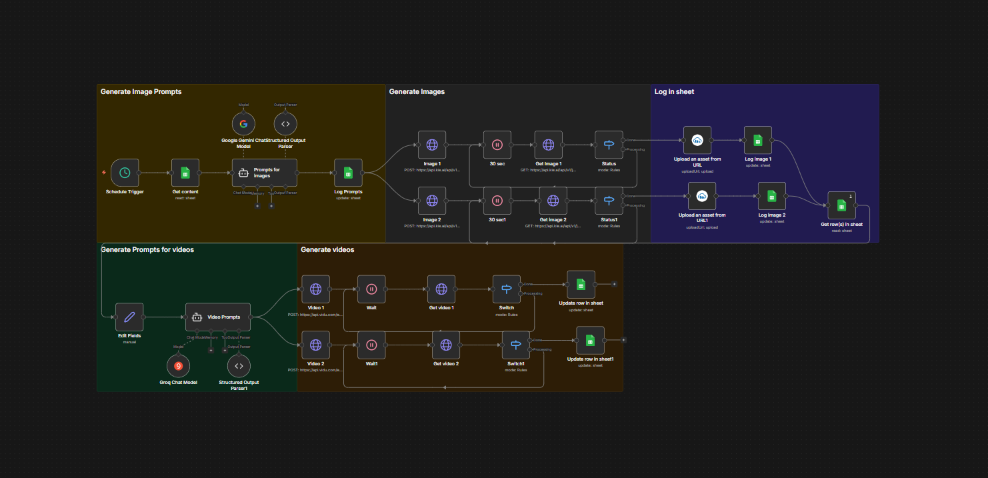Click the Memory plus connector under Video Prompts
988x478 pixels.
click(211, 350)
